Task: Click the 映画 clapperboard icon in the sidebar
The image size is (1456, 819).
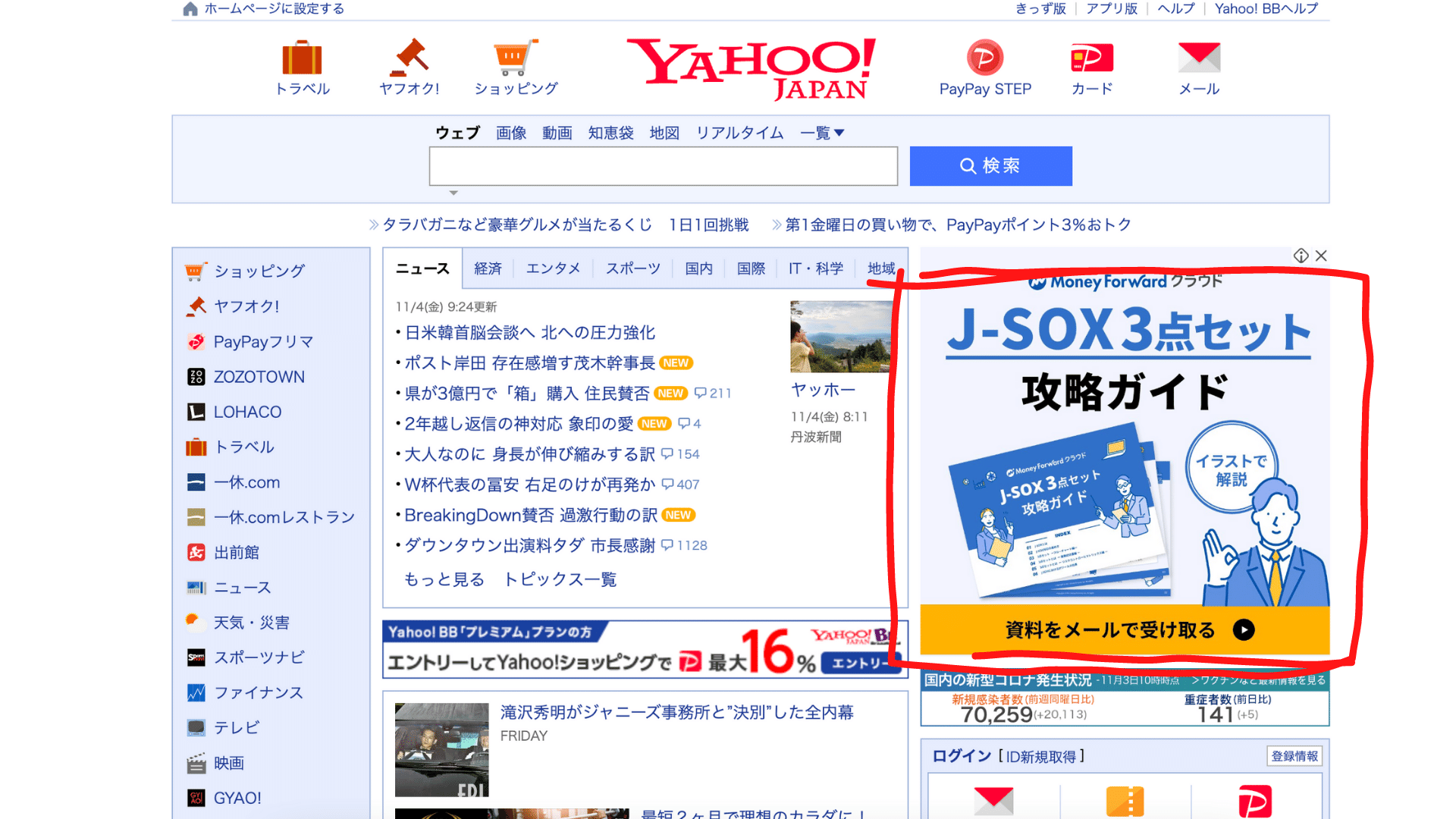Action: tap(196, 763)
